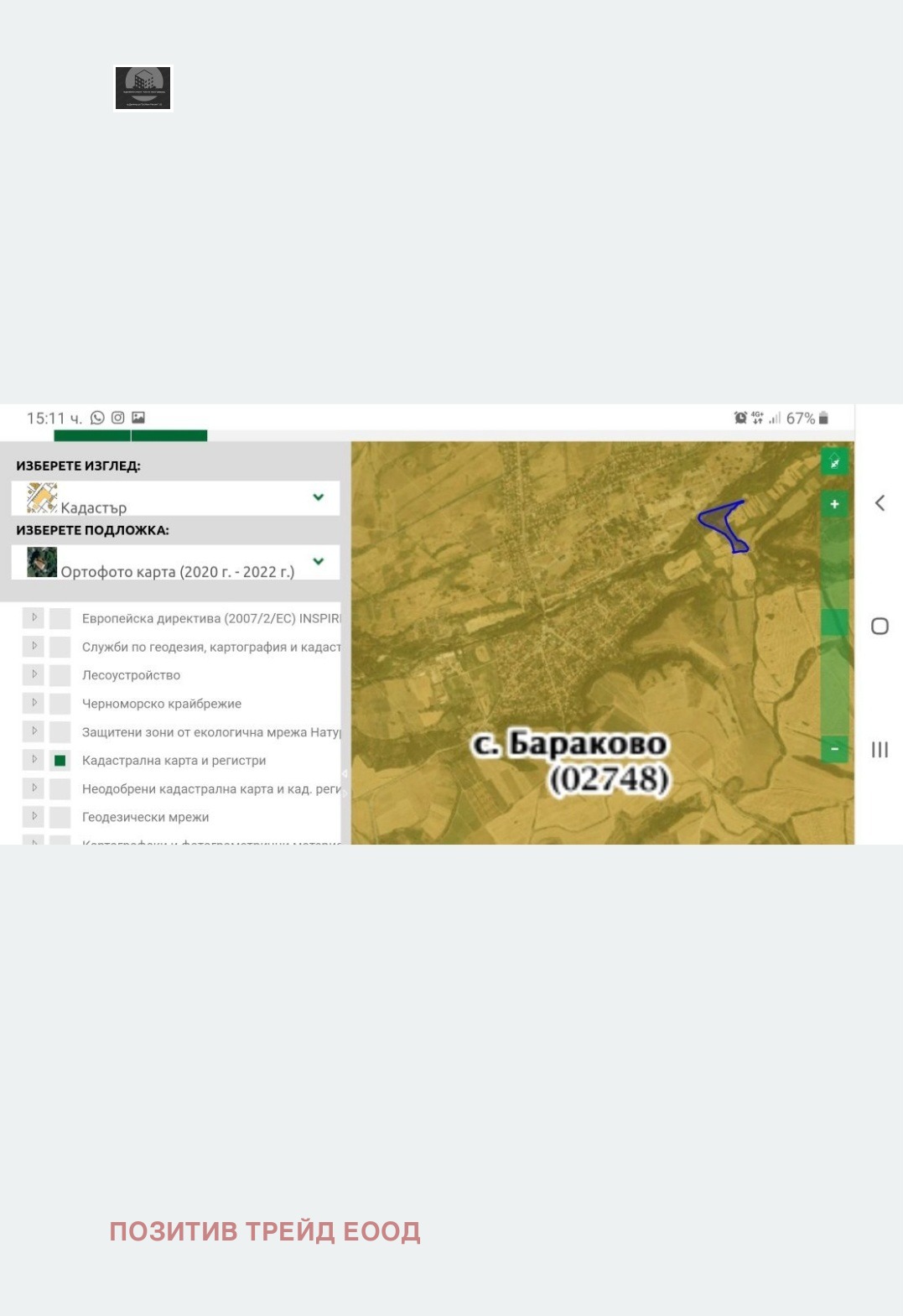The height and width of the screenshot is (1316, 903).
Task: Enable the Геодезически мрежи layer checkbox
Action: click(x=60, y=818)
